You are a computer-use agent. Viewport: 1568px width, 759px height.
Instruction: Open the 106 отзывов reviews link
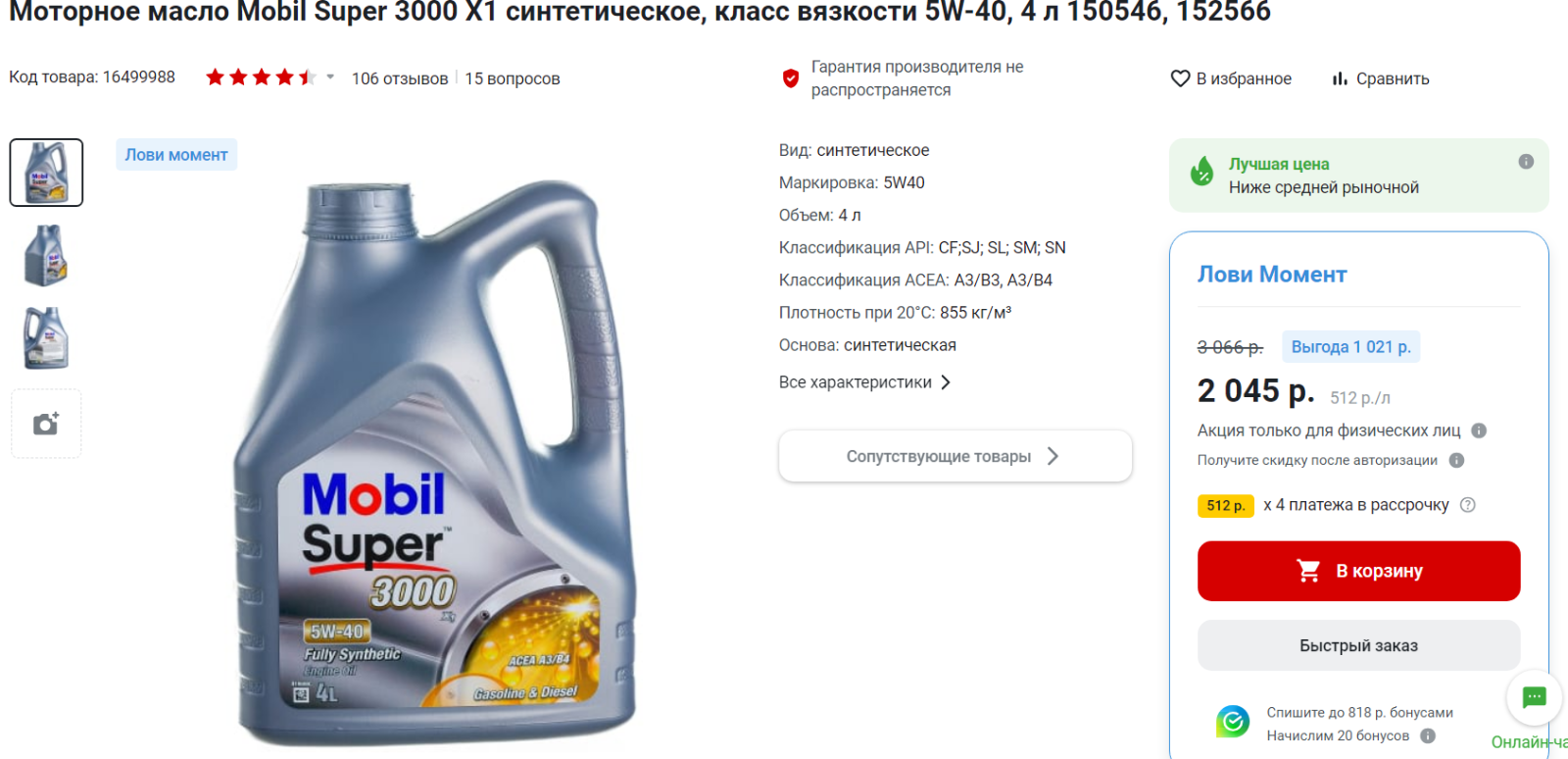[x=400, y=78]
